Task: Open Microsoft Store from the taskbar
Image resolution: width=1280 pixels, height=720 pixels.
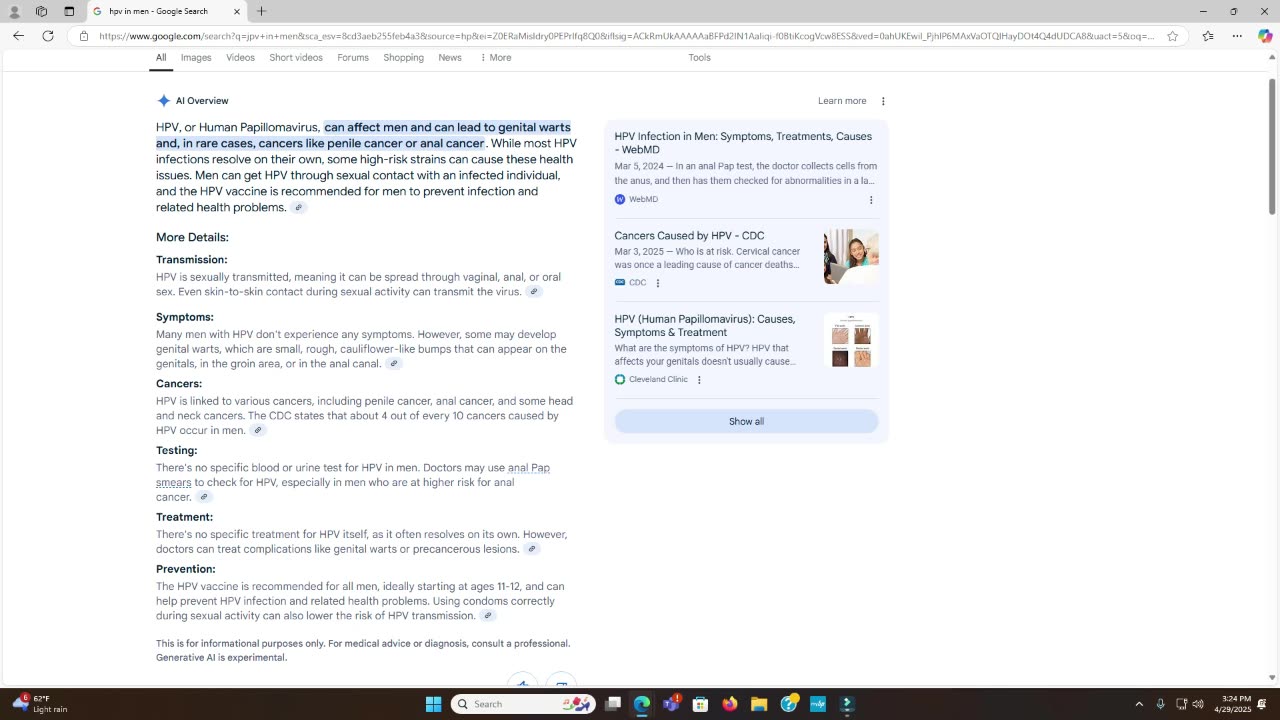Action: 701,704
